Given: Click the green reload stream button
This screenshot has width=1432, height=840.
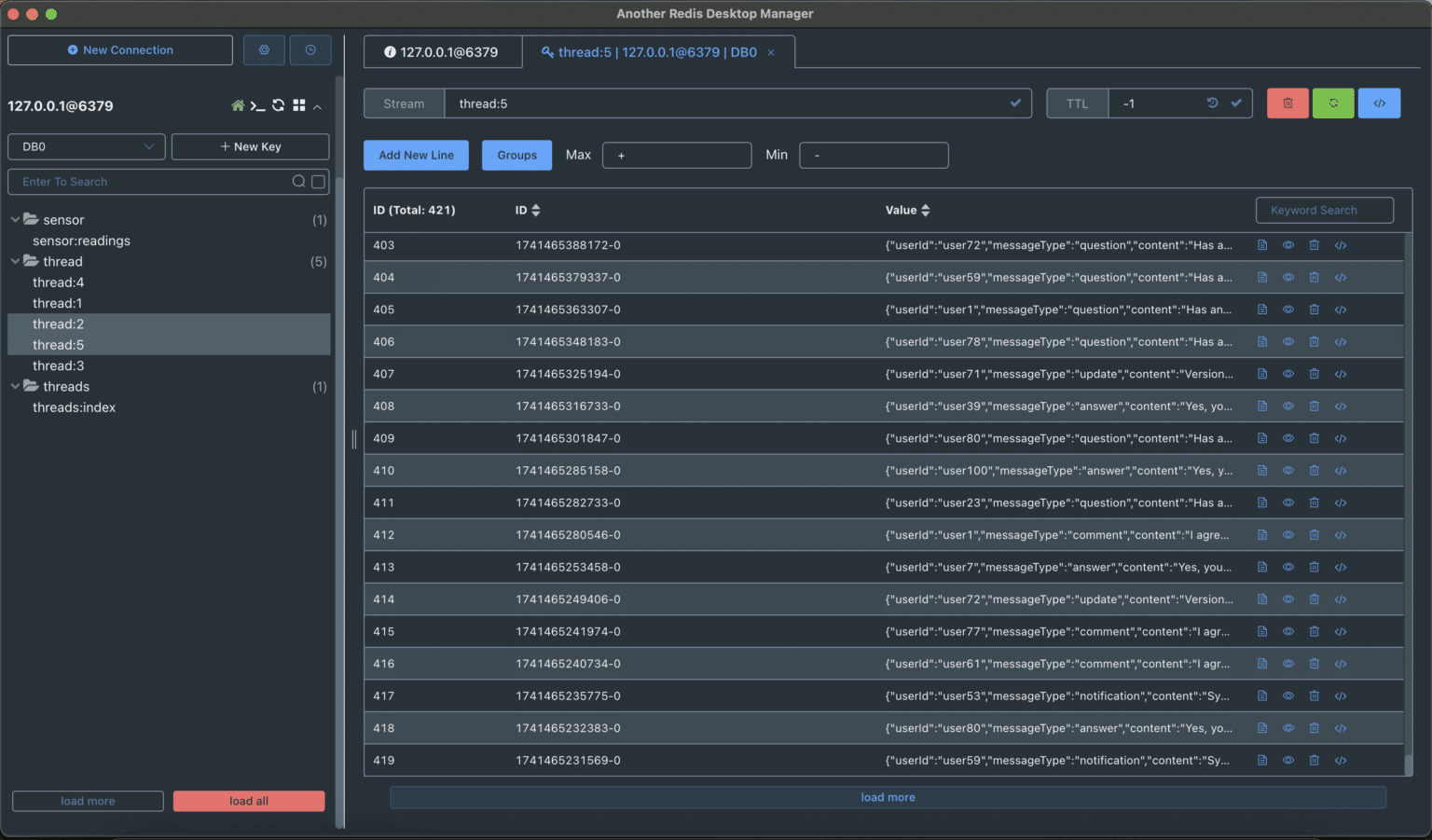Looking at the screenshot, I should click(x=1333, y=103).
